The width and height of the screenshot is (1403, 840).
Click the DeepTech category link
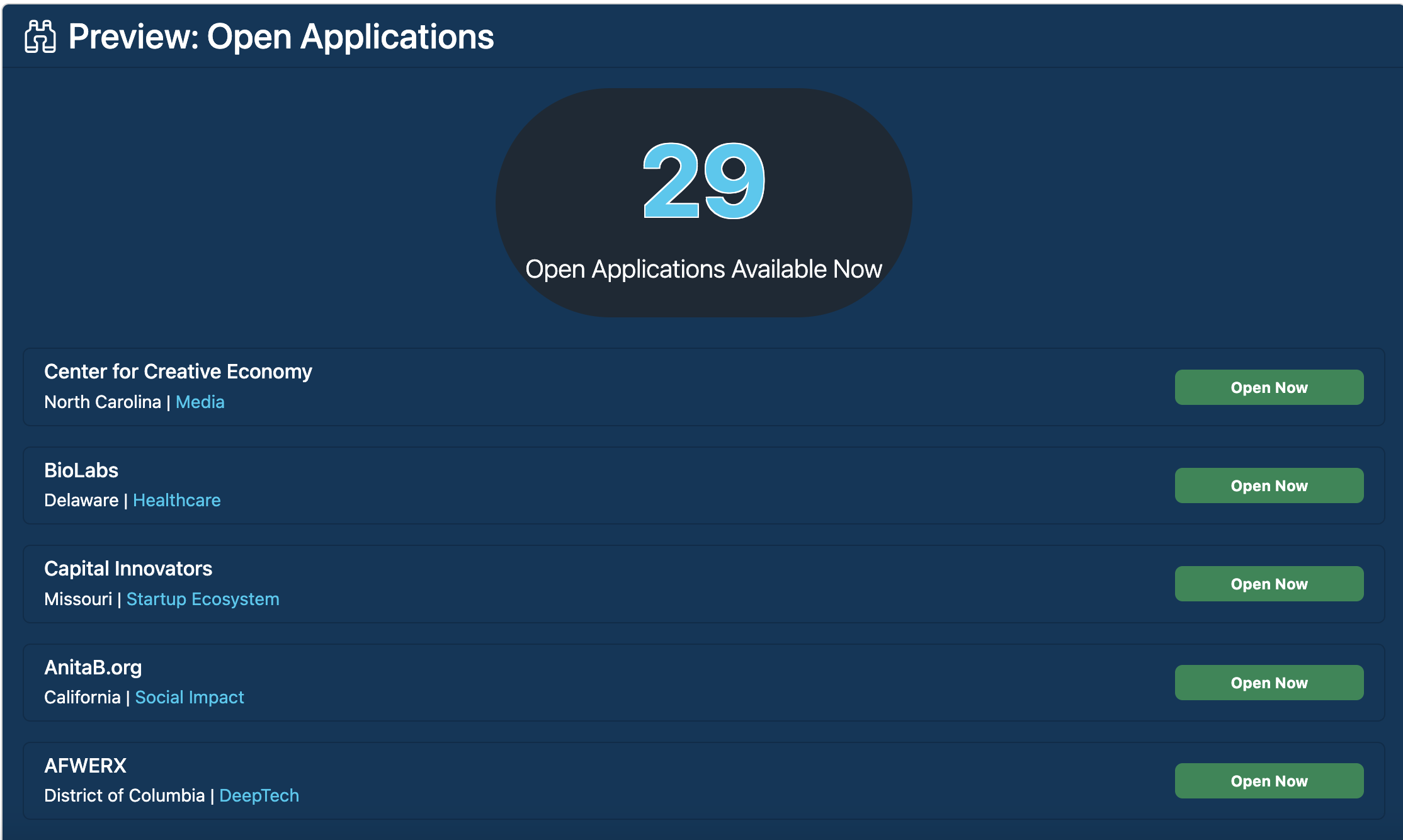[259, 795]
